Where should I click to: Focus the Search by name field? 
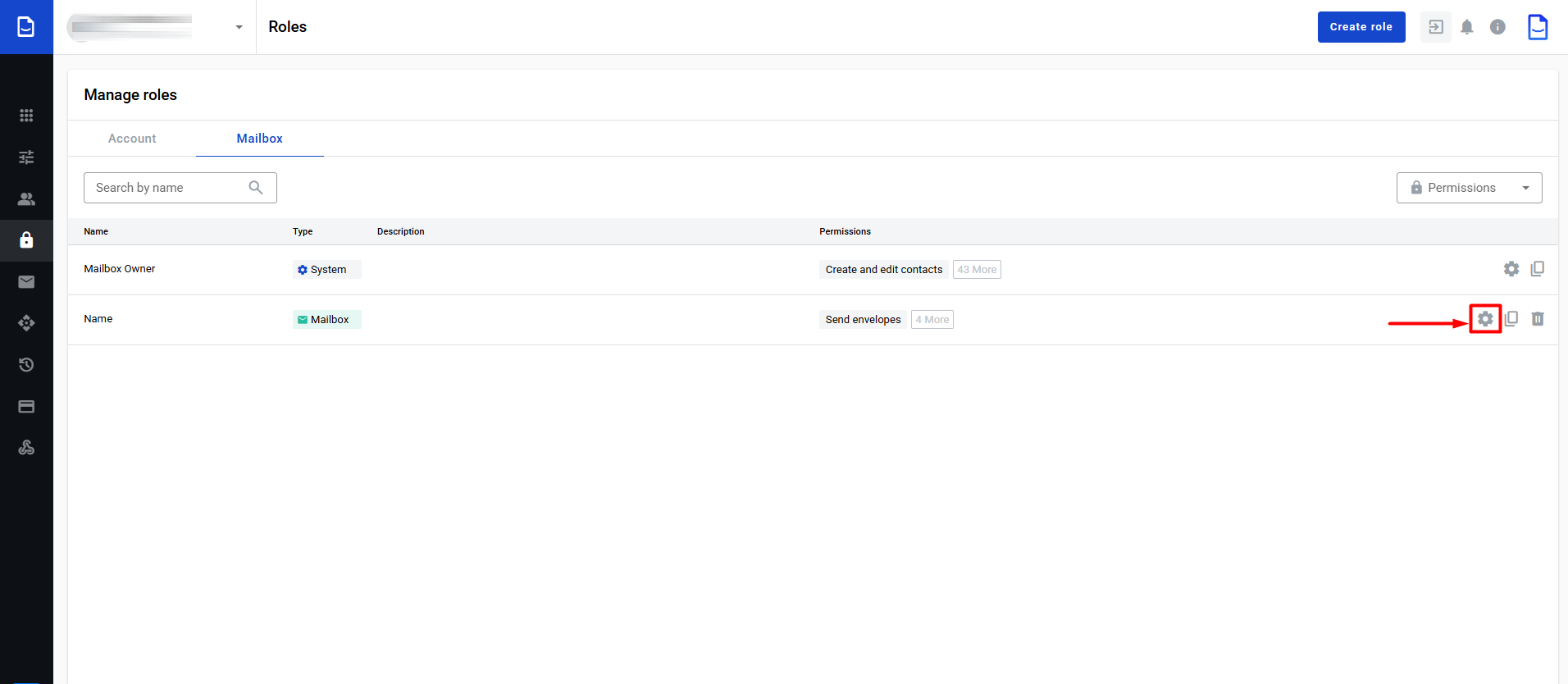[168, 188]
